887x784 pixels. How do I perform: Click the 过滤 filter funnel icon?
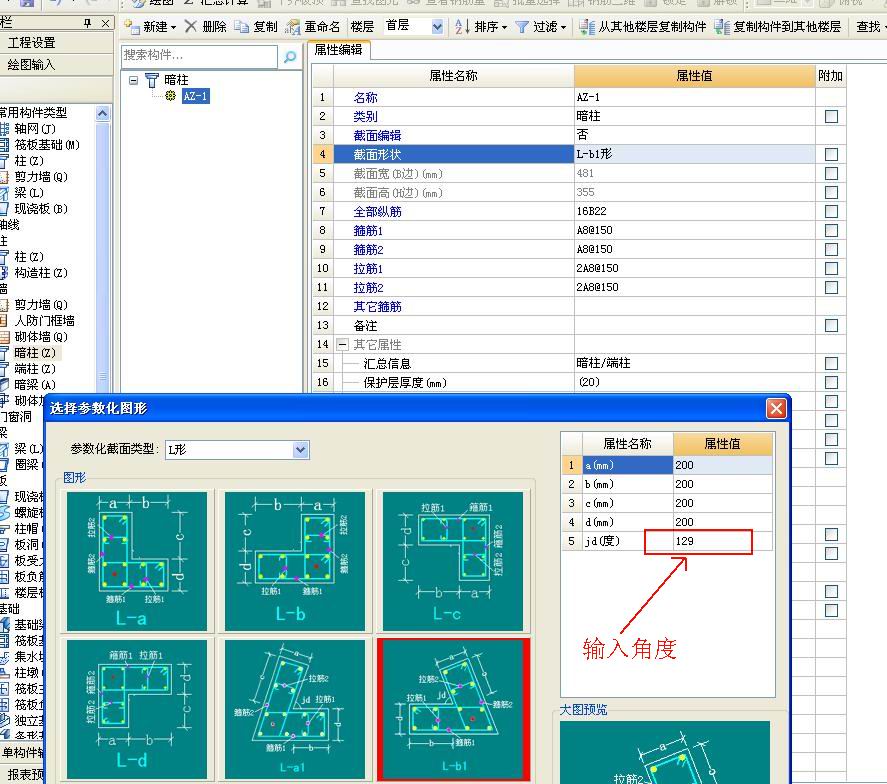point(522,27)
